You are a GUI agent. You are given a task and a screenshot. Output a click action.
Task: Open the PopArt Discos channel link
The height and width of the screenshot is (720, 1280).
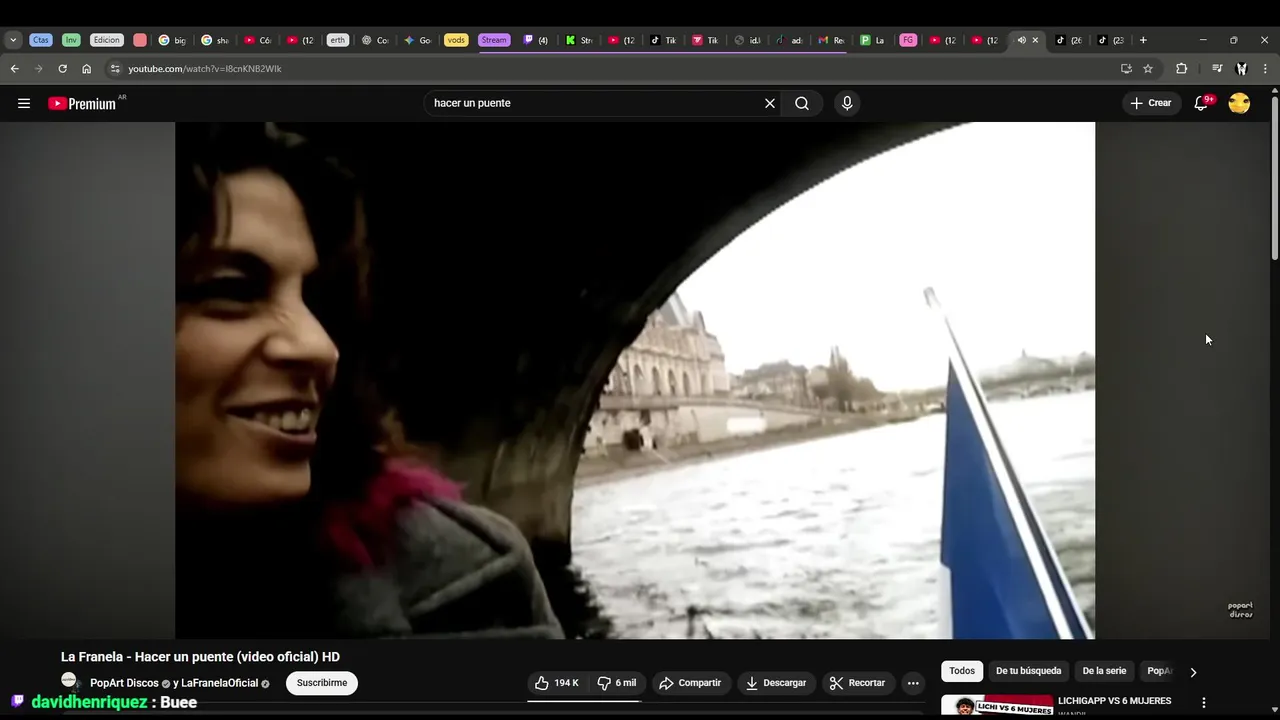[124, 683]
